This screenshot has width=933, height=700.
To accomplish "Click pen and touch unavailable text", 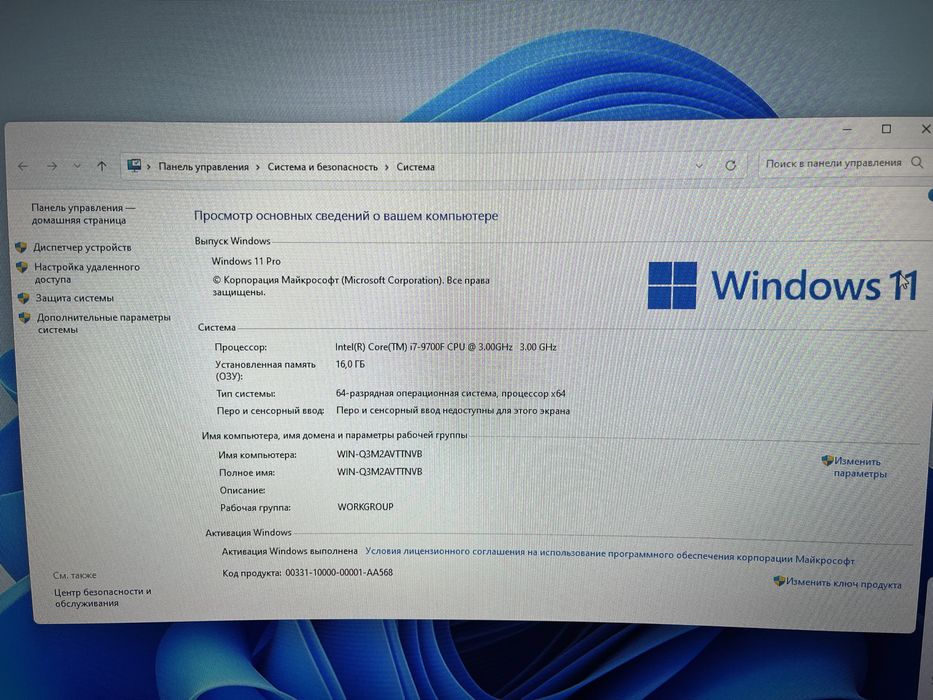I will pos(453,410).
